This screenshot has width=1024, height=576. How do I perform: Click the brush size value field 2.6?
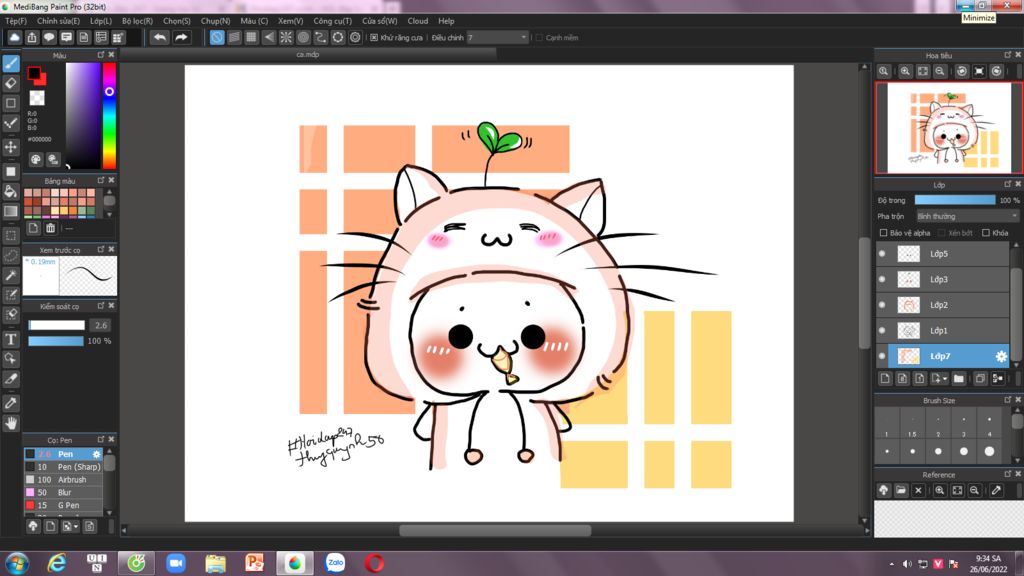coord(100,325)
